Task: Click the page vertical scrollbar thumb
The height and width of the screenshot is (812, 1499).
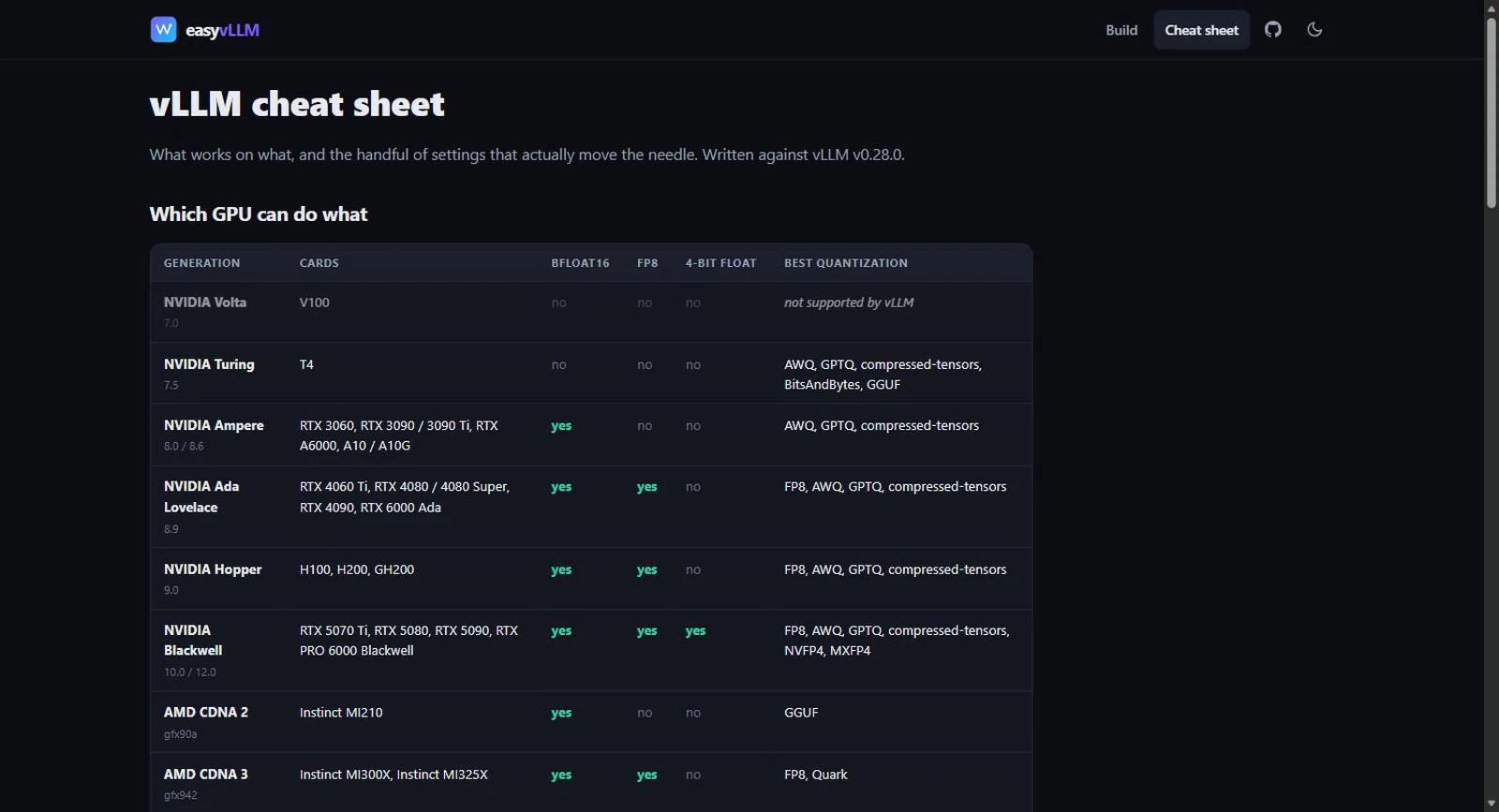Action: click(x=1491, y=112)
